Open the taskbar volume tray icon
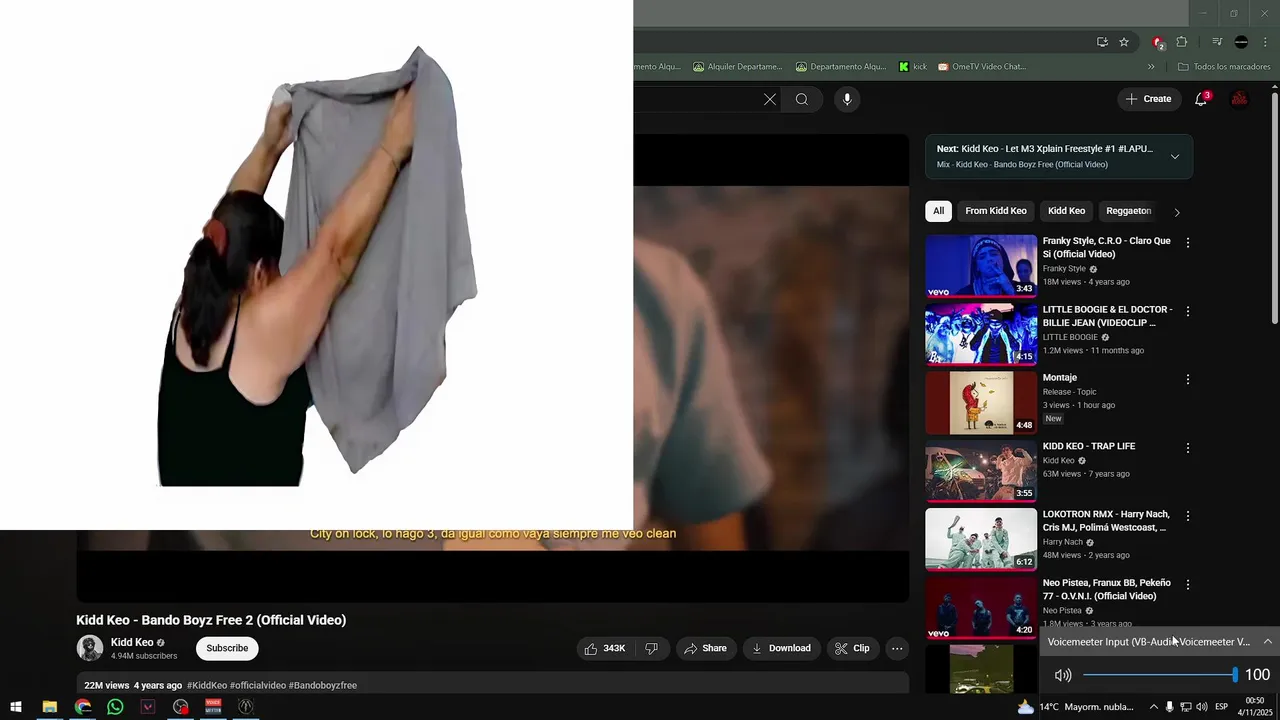 1201,707
